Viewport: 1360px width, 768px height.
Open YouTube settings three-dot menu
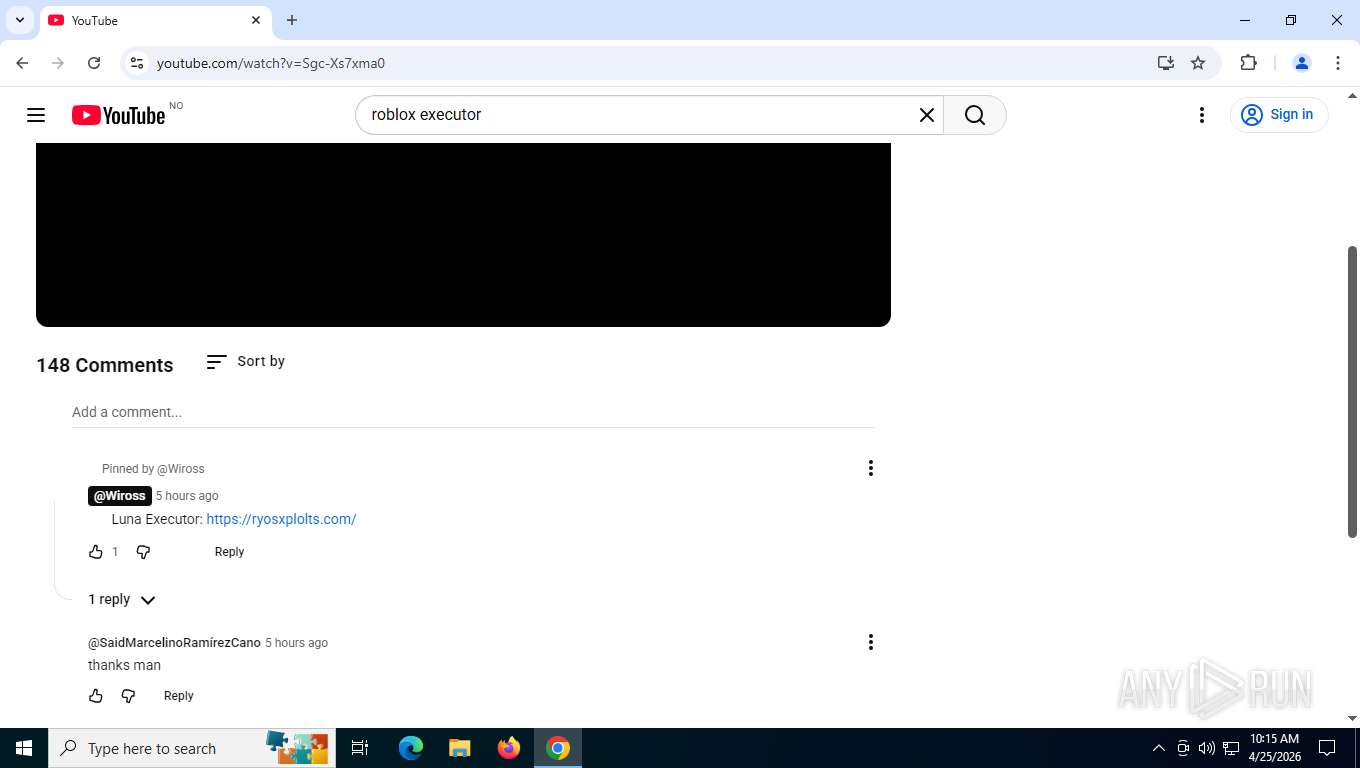click(1202, 115)
